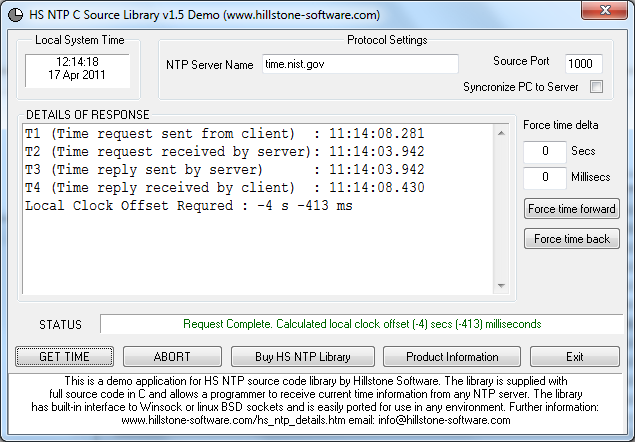Click Force time back button

click(x=571, y=239)
